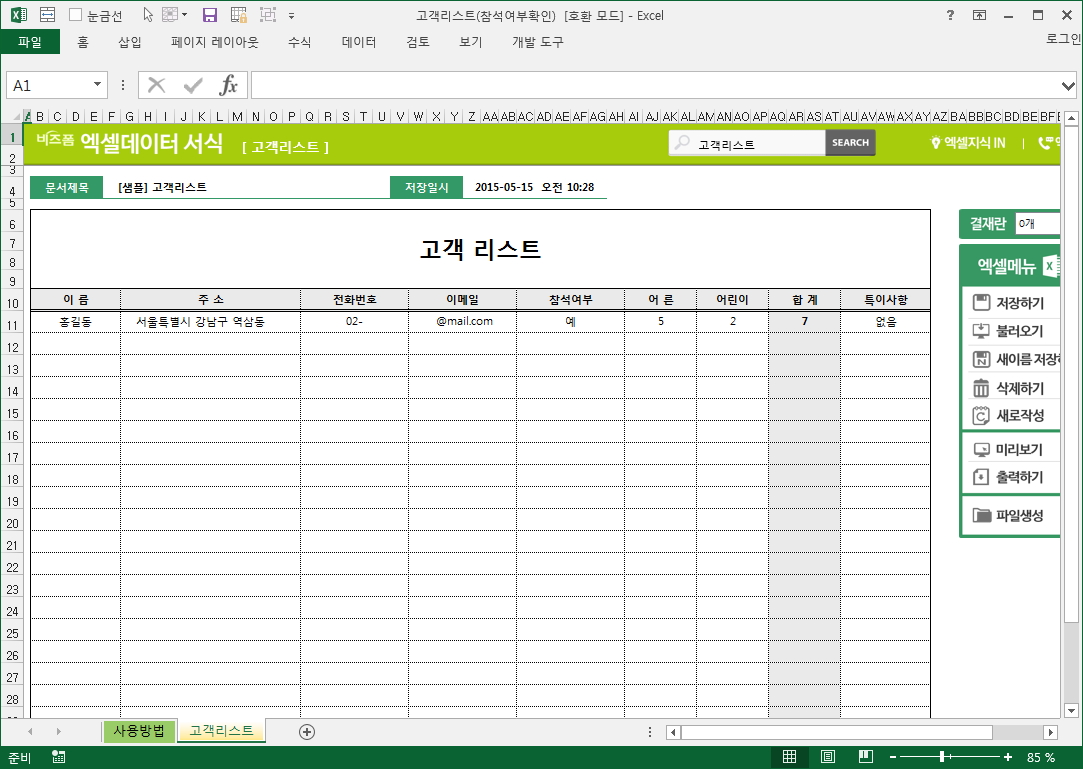Image resolution: width=1083 pixels, height=769 pixels.
Task: Click the SEARCH button
Action: 850,143
